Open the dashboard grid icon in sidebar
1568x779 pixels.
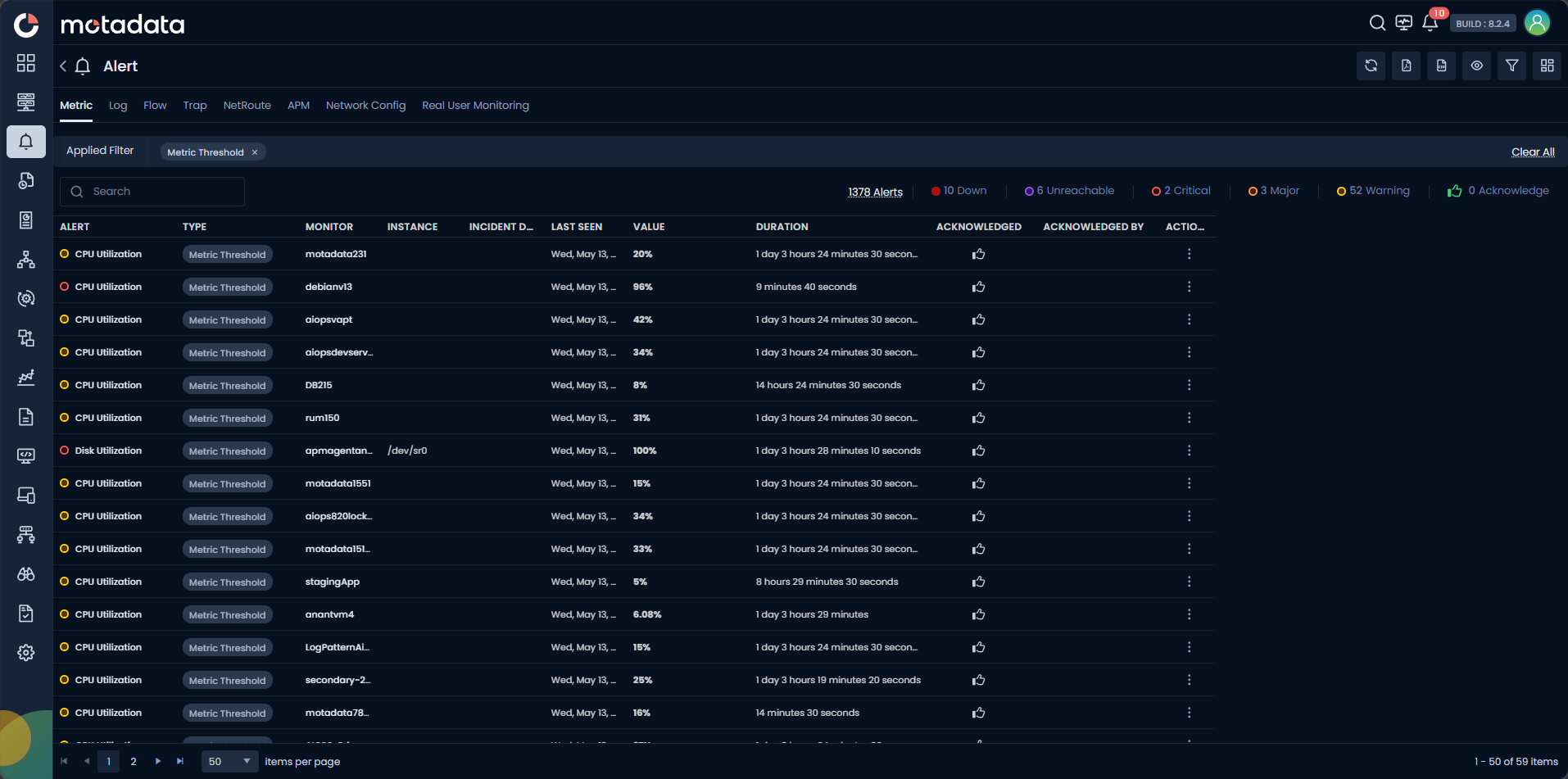tap(26, 63)
